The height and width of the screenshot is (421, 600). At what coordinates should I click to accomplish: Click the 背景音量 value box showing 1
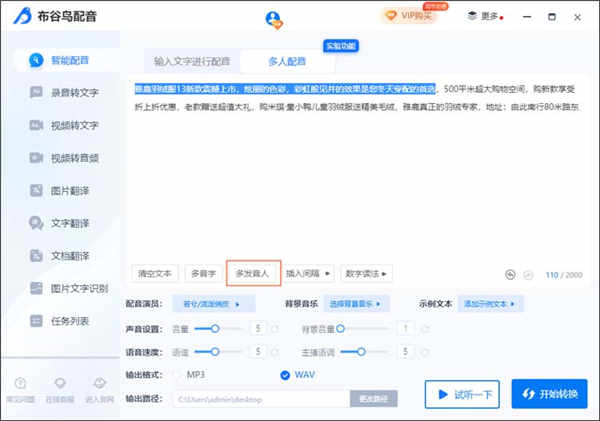406,328
